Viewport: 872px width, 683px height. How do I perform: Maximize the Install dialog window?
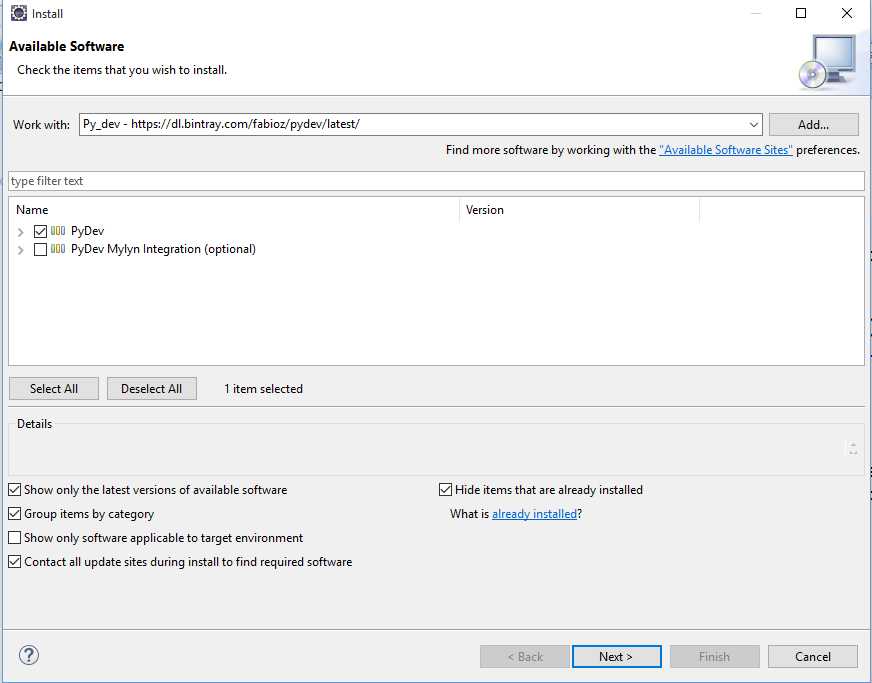(x=801, y=13)
